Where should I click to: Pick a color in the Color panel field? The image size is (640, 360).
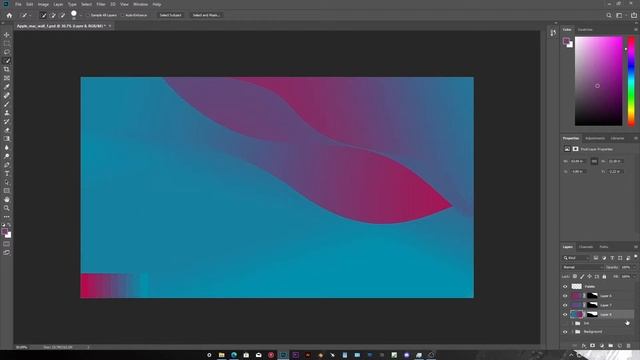click(598, 81)
